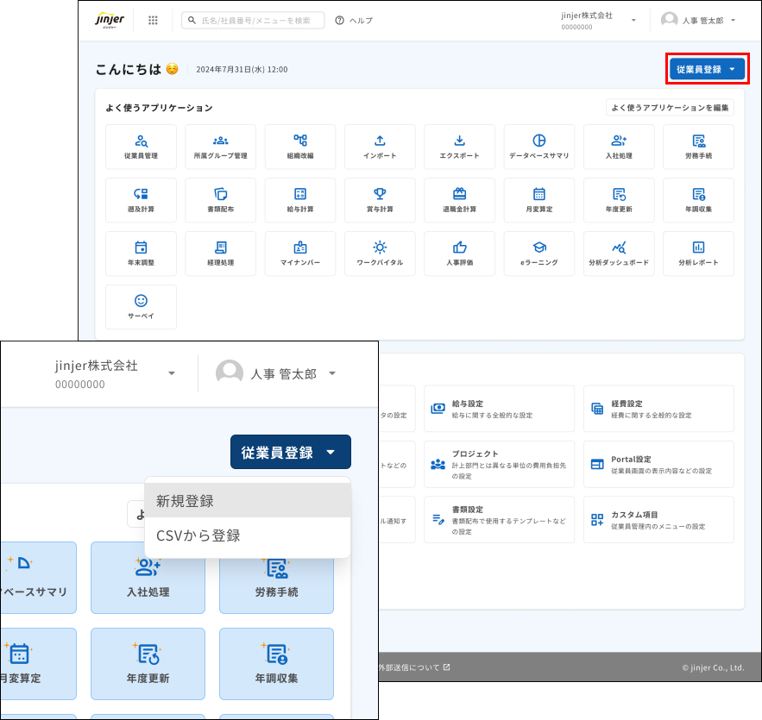The image size is (762, 720).
Task: Open the 経理処理 app tile
Action: click(x=221, y=254)
